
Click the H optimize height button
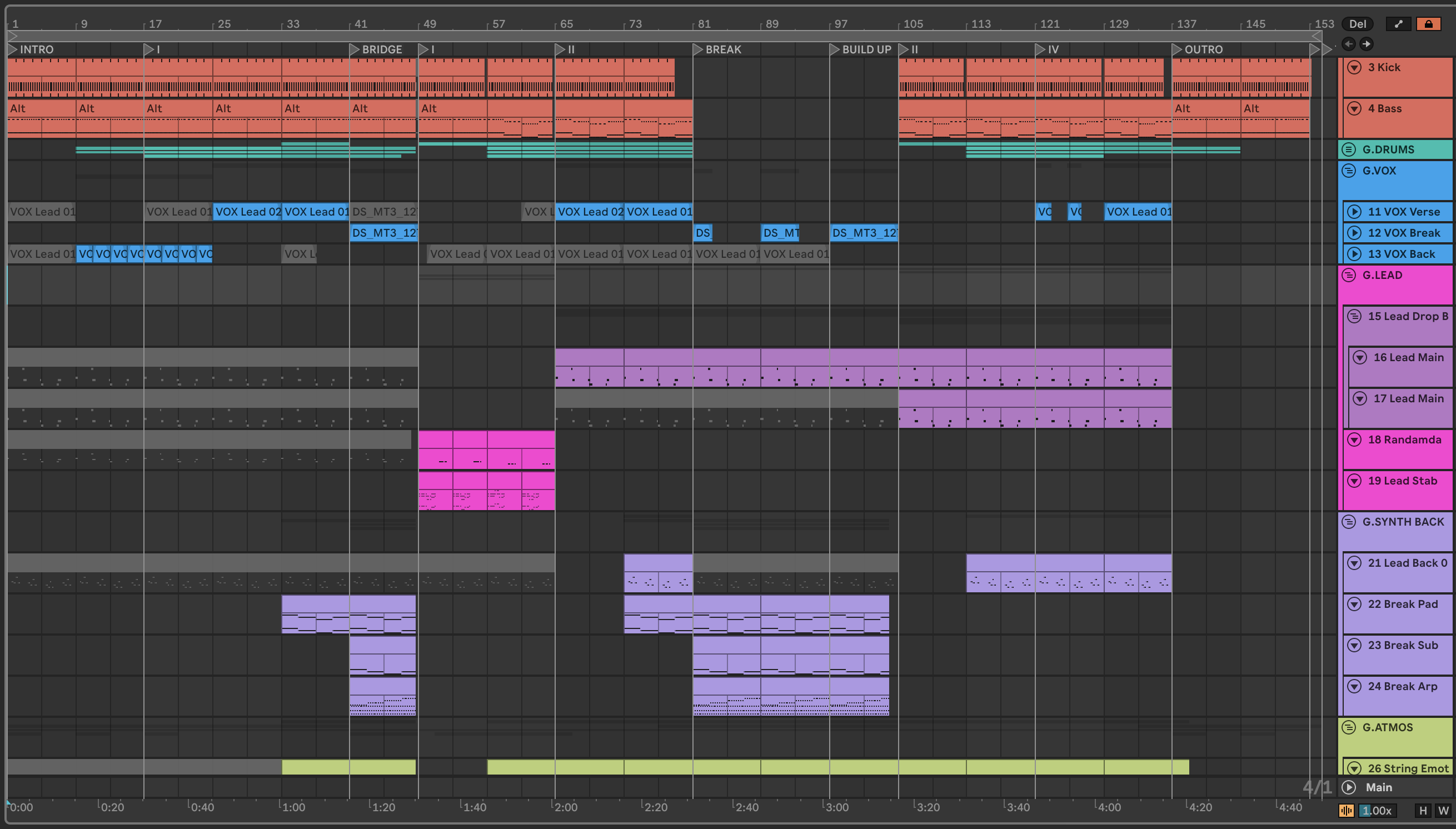point(1423,810)
